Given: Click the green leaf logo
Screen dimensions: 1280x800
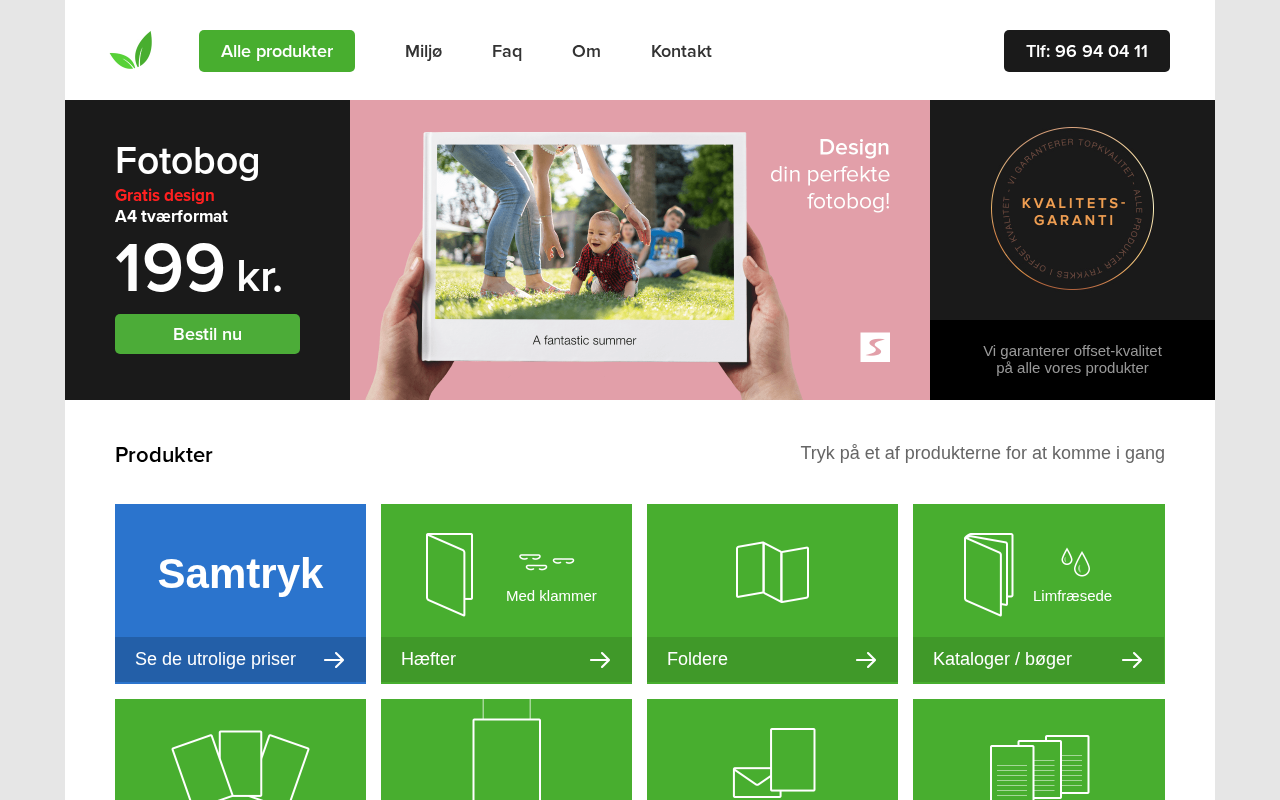Looking at the screenshot, I should pyautogui.click(x=131, y=51).
